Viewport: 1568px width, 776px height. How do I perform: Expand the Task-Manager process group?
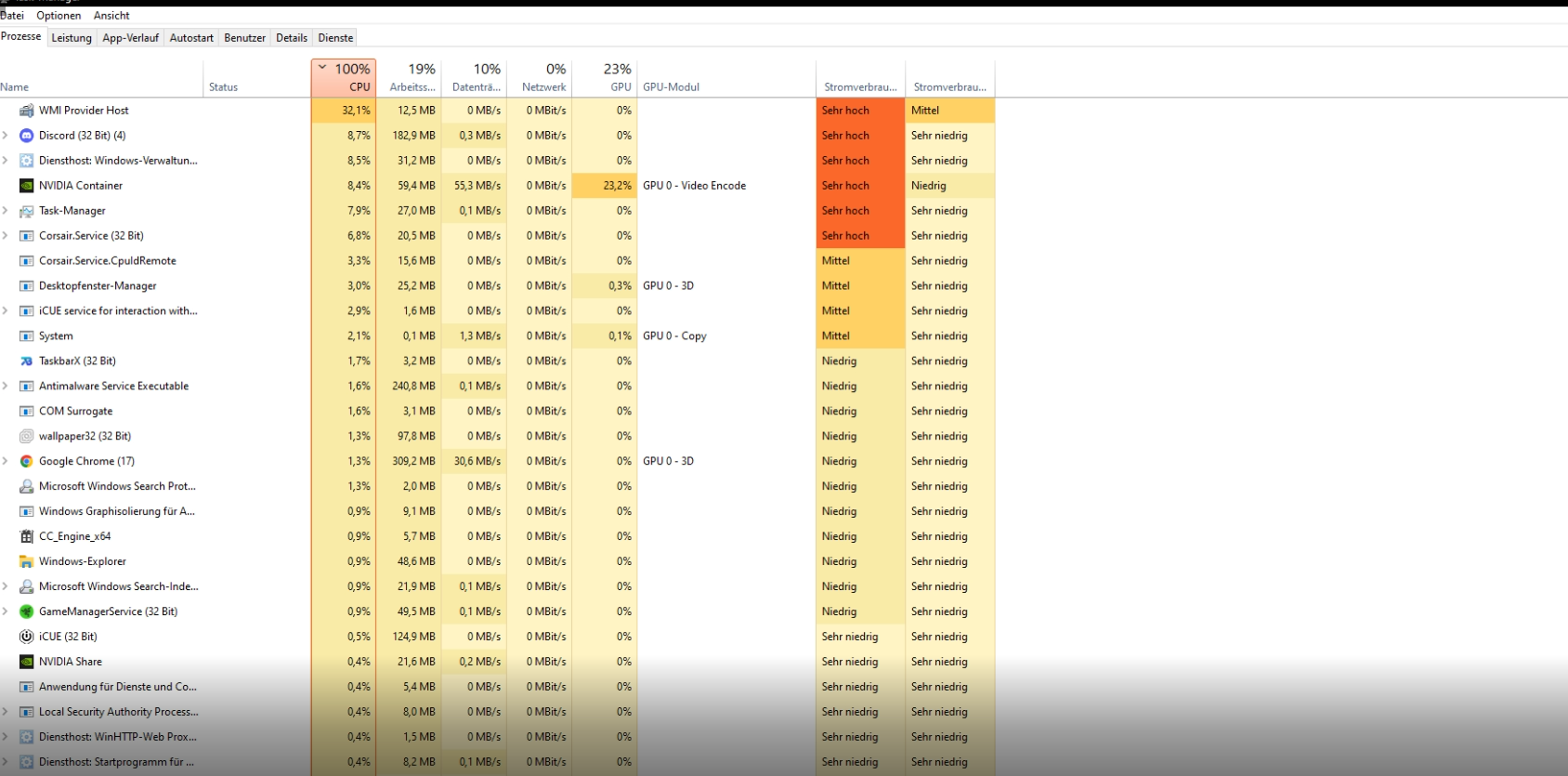click(x=6, y=211)
